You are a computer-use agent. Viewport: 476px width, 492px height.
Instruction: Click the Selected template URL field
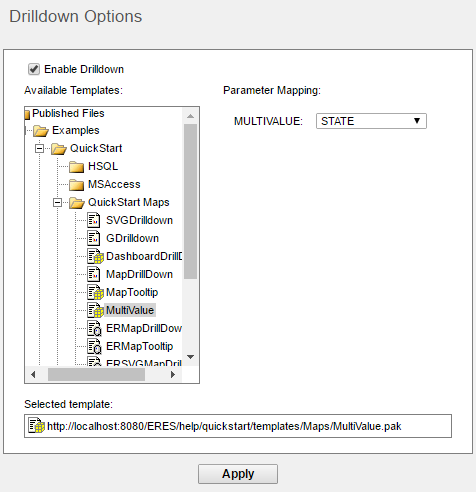pyautogui.click(x=238, y=426)
